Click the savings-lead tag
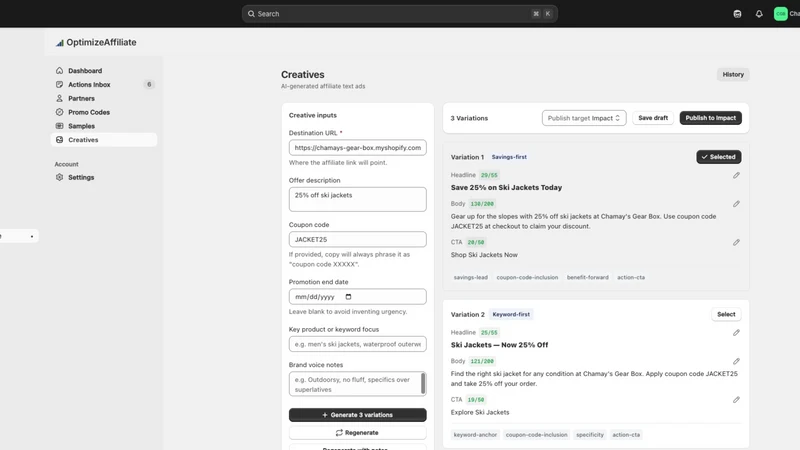 (470, 278)
